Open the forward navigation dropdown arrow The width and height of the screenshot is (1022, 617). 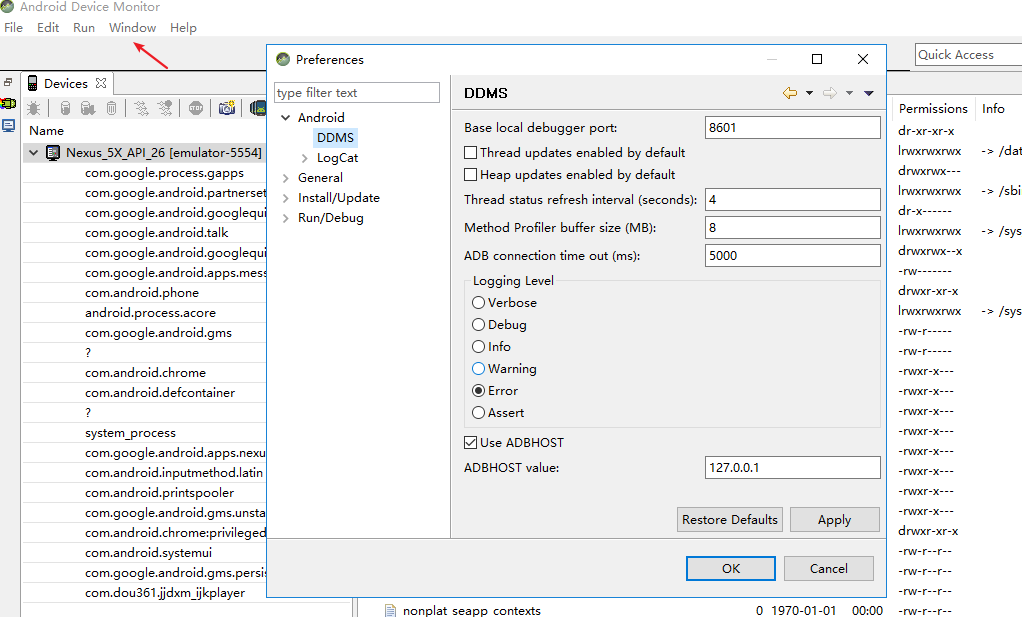tap(849, 92)
